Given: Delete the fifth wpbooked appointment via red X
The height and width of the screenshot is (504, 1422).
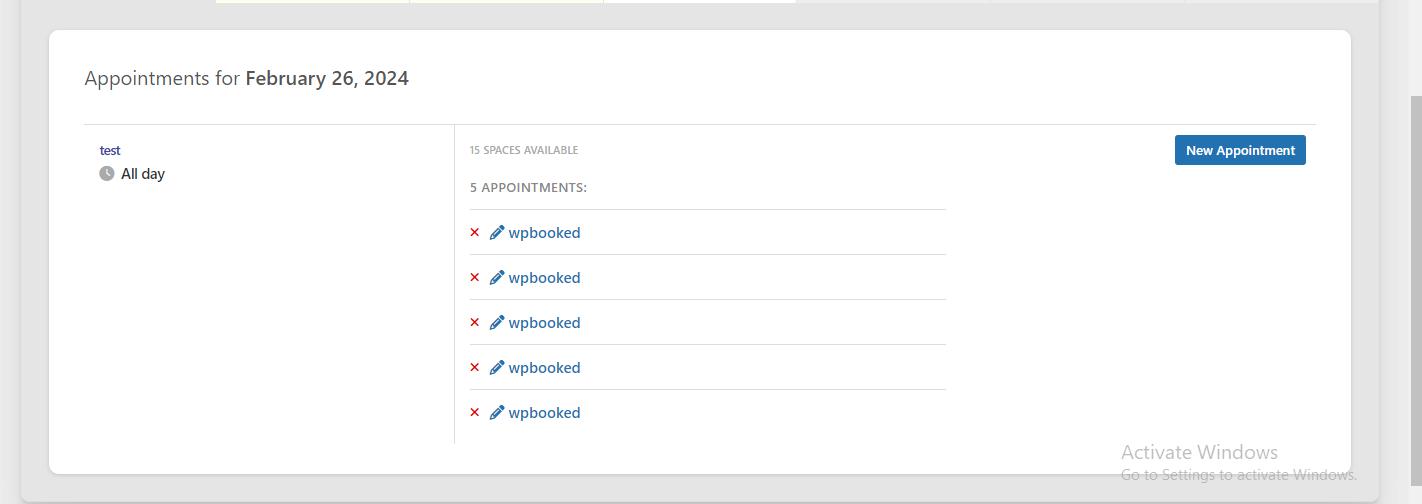Looking at the screenshot, I should [475, 413].
